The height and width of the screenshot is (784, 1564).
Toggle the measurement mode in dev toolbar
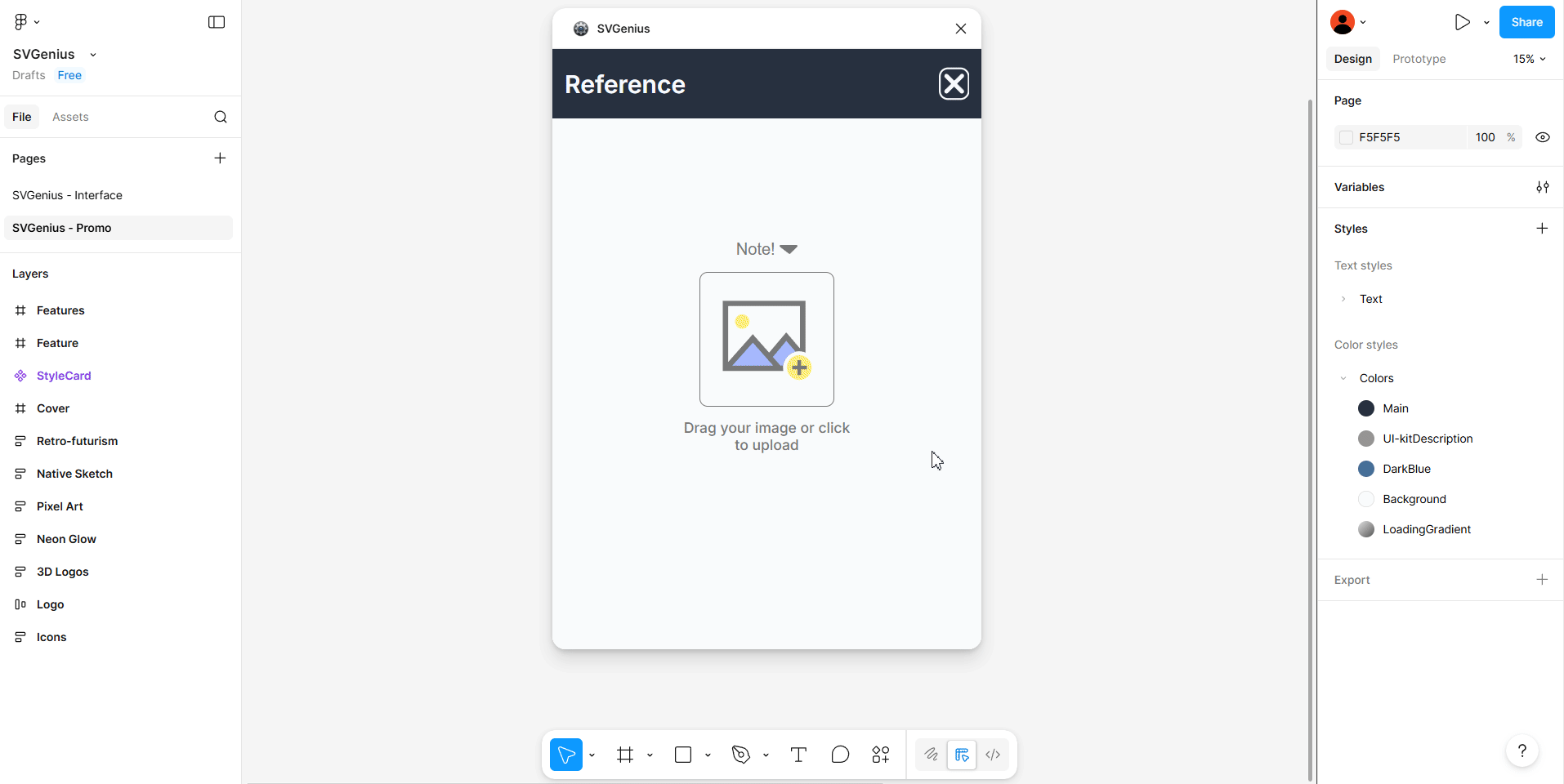[x=963, y=755]
